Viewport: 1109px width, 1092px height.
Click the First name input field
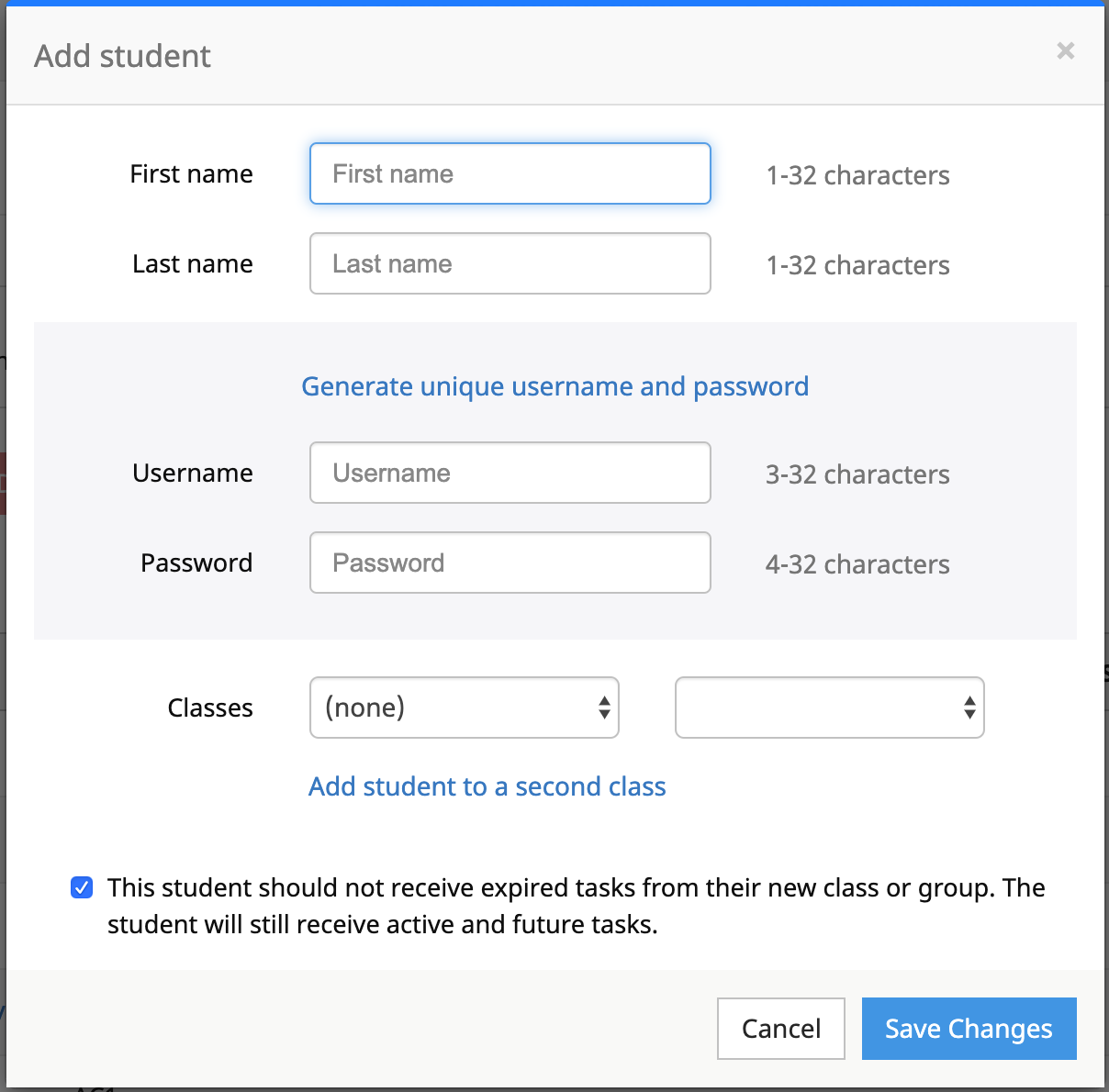[x=510, y=173]
